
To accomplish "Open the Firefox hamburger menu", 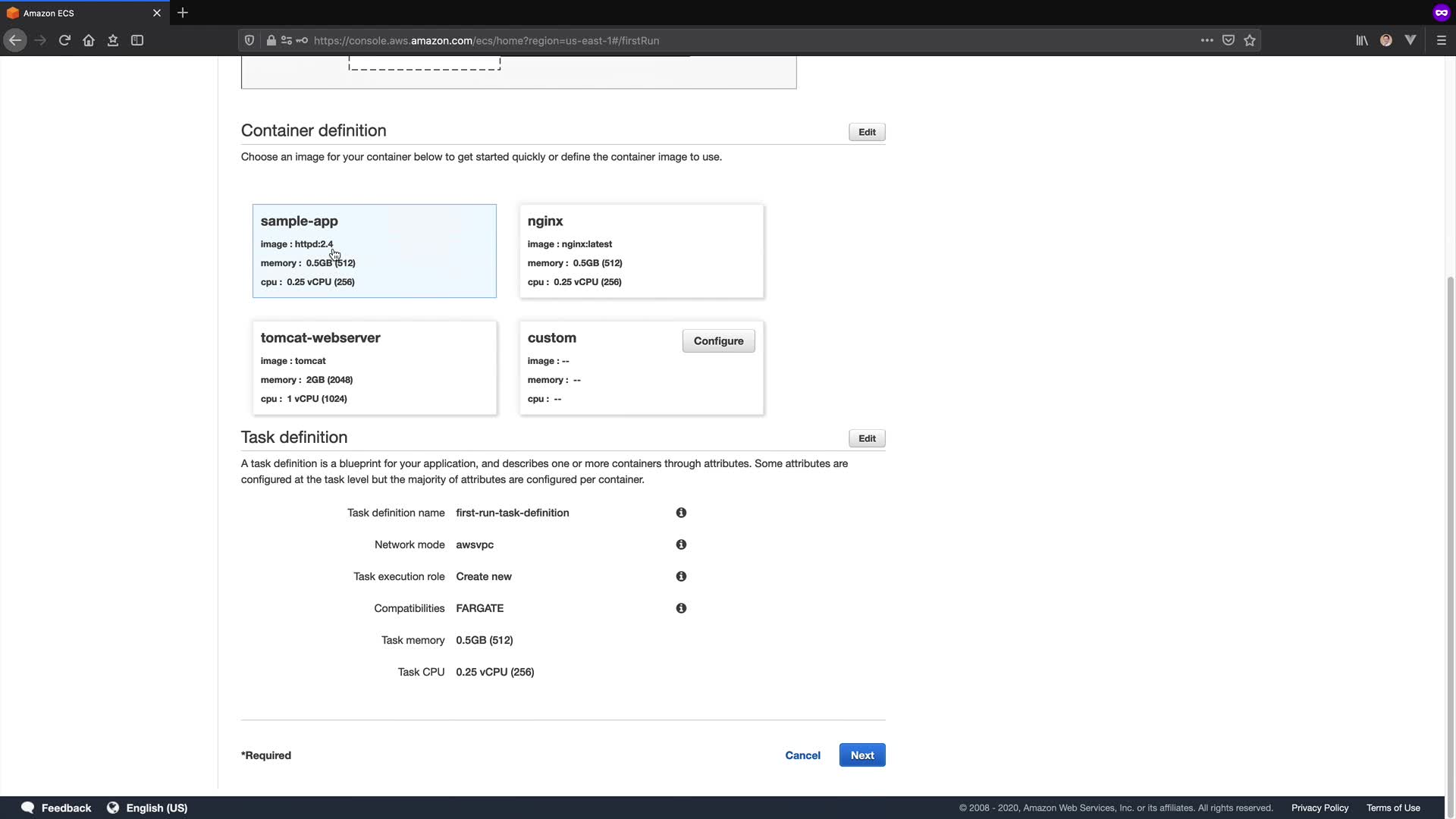I will [x=1441, y=40].
